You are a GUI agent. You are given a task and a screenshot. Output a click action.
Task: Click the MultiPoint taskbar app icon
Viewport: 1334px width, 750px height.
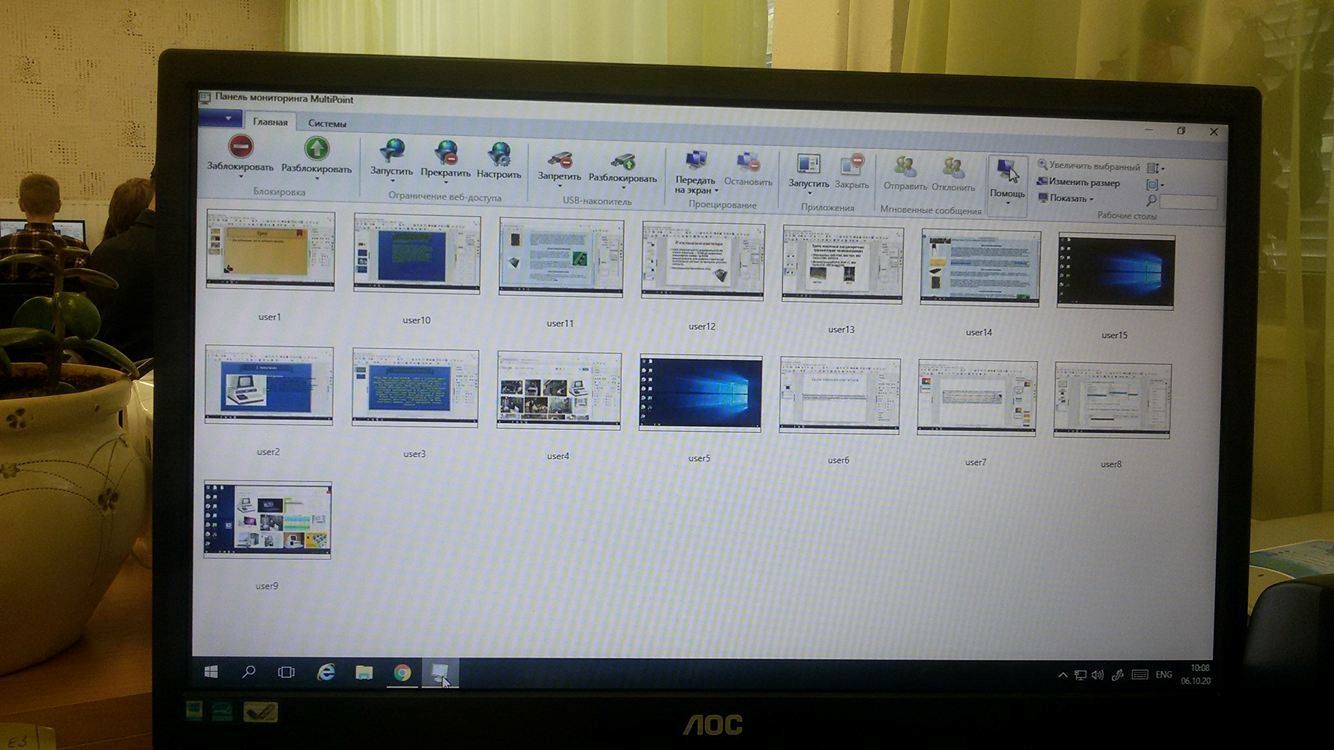point(439,674)
